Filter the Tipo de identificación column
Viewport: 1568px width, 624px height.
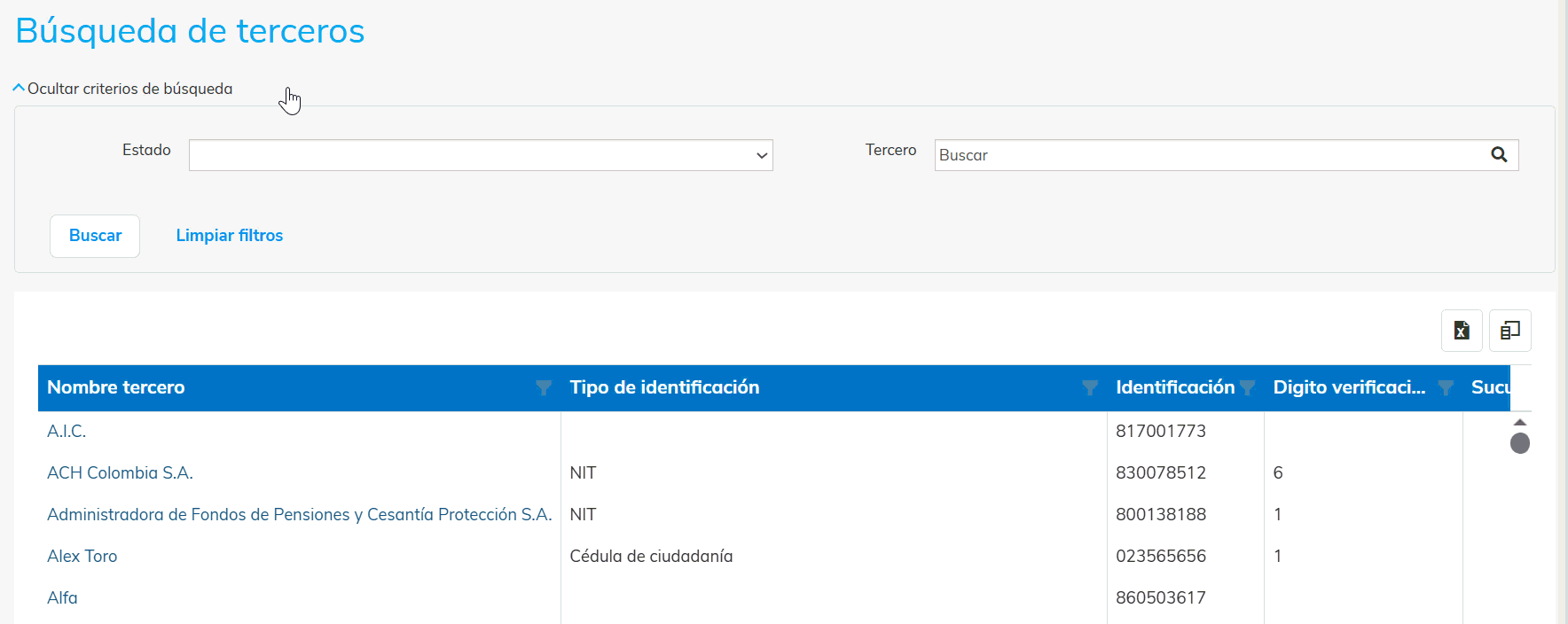pyautogui.click(x=1090, y=387)
